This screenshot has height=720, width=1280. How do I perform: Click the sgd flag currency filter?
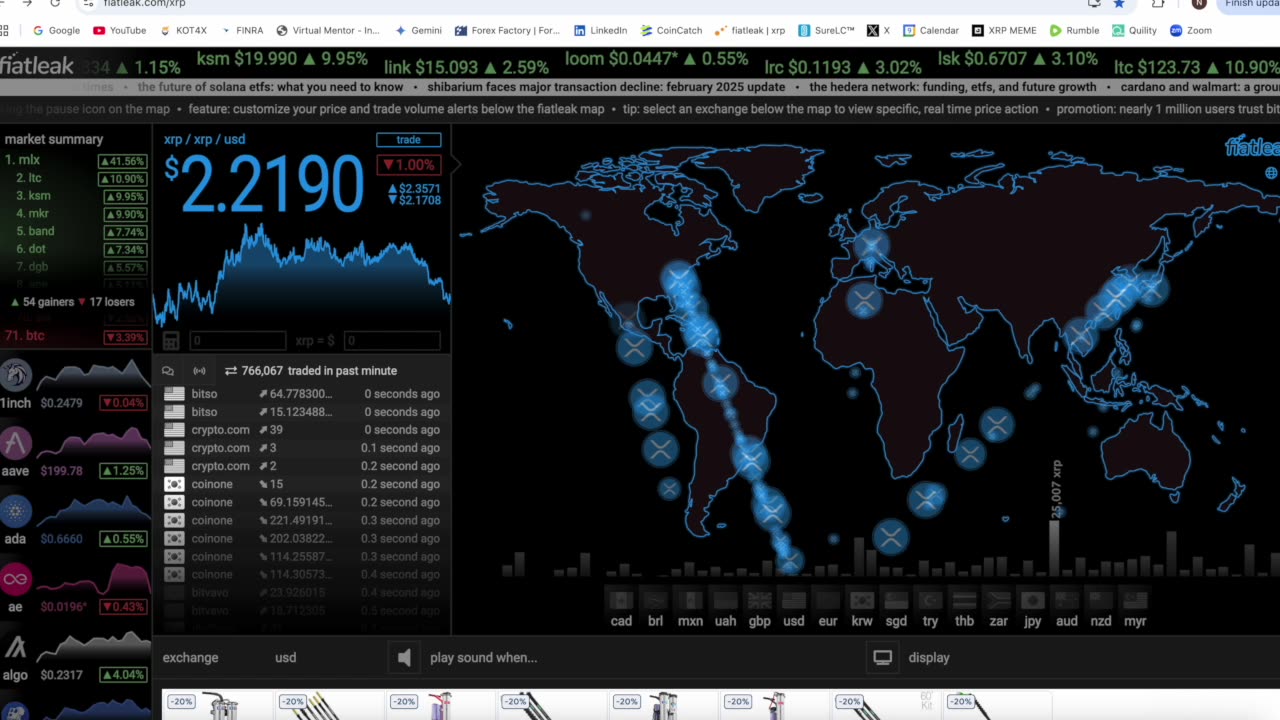pyautogui.click(x=896, y=601)
